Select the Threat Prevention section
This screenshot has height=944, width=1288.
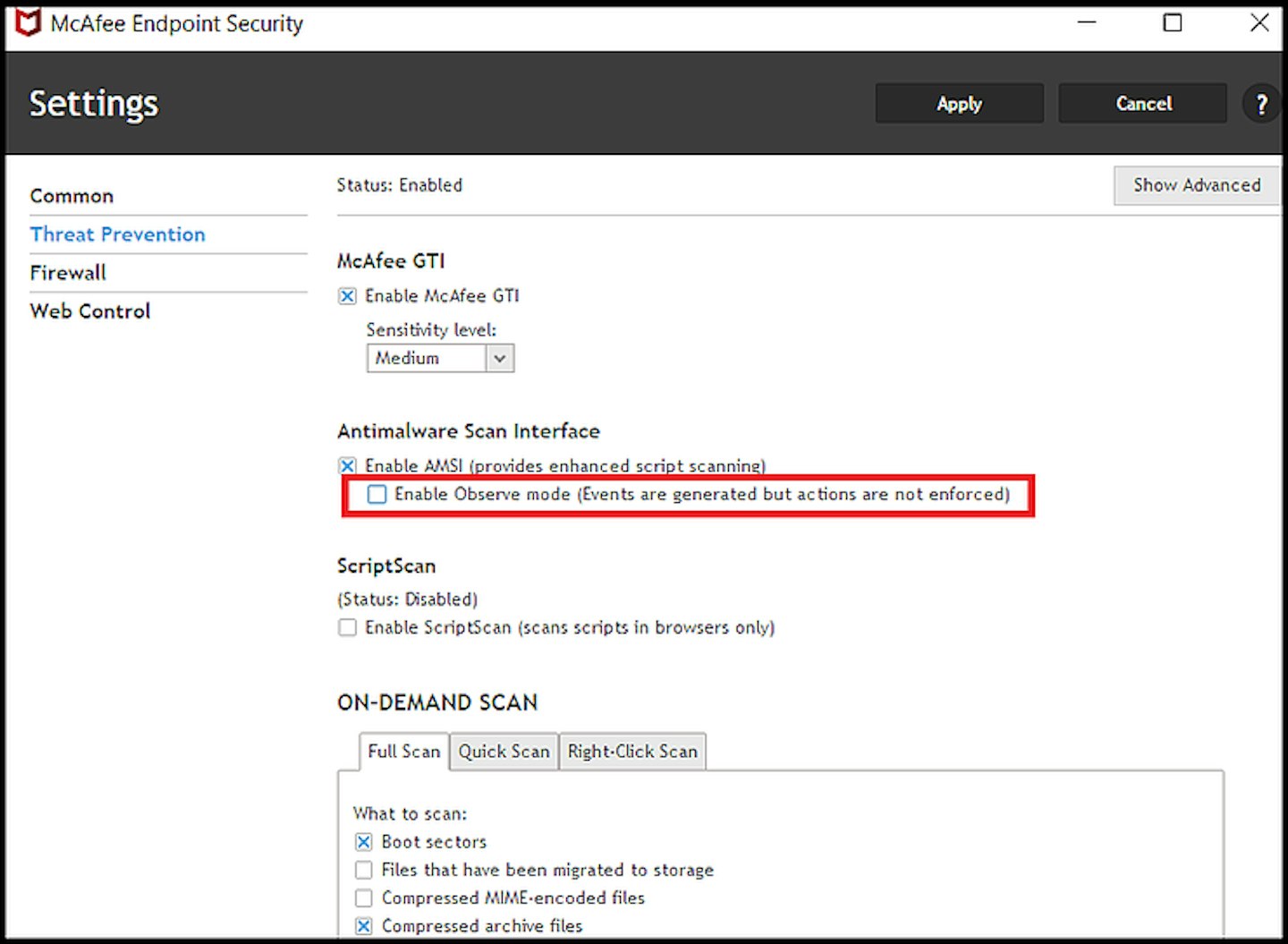pyautogui.click(x=117, y=234)
